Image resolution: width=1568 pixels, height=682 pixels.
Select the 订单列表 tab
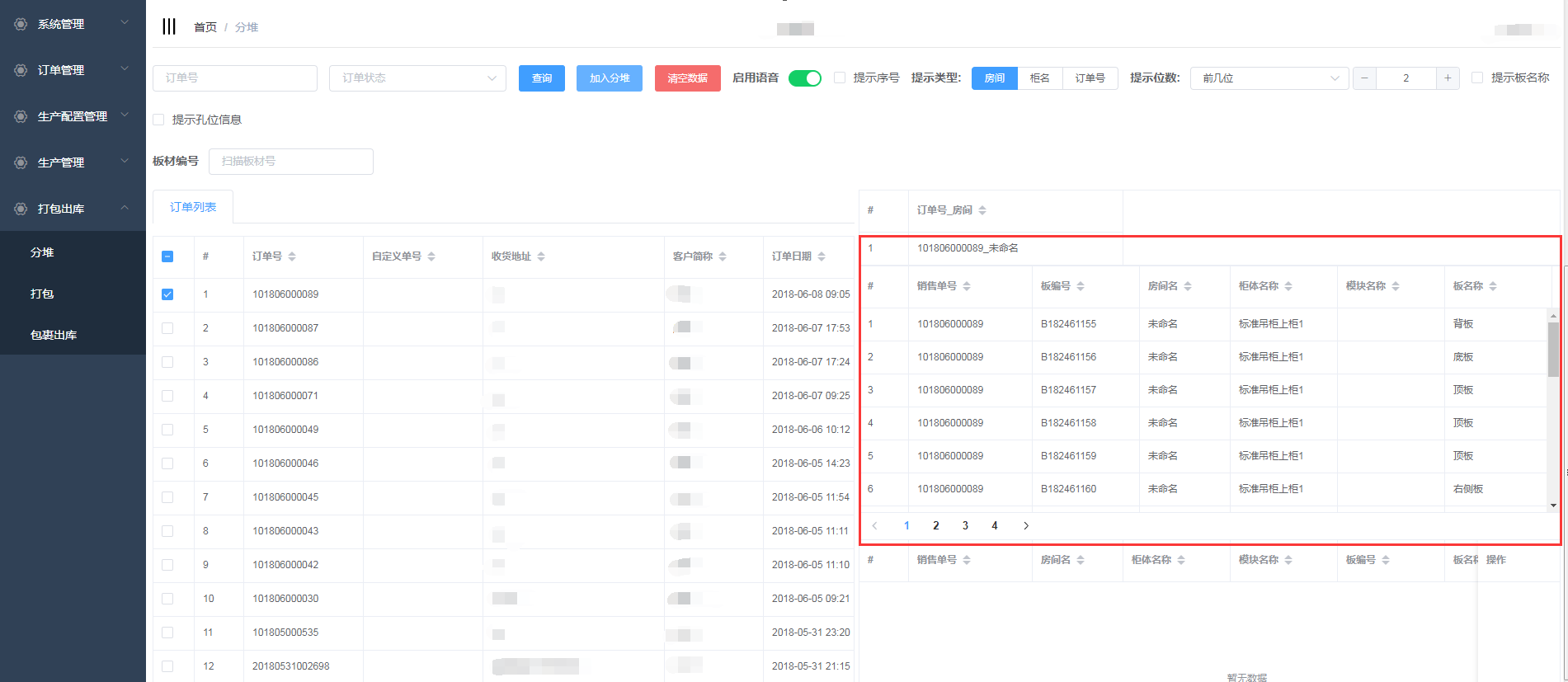point(193,207)
